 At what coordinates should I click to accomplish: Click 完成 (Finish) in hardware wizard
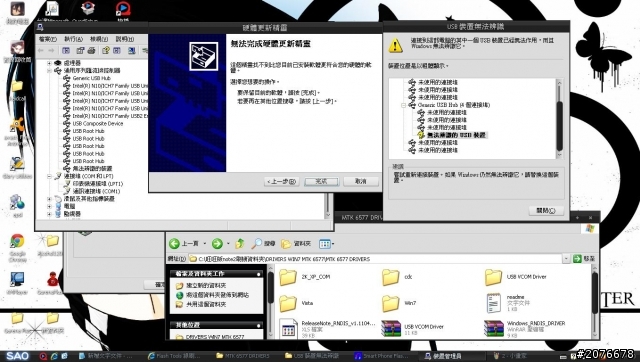322,181
